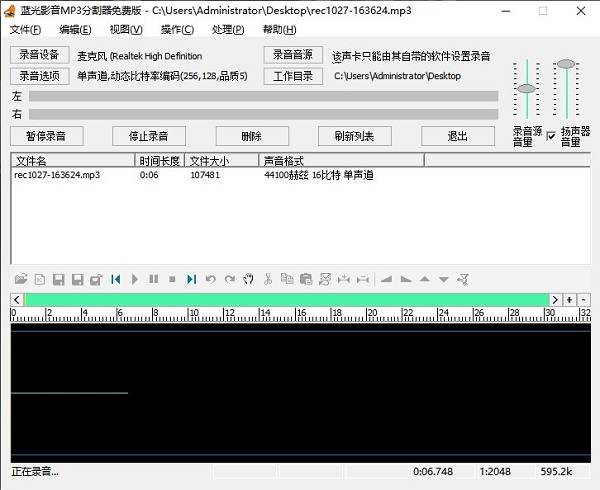Click the 时间长度 column header
Image resolution: width=600 pixels, height=490 pixels.
point(159,160)
